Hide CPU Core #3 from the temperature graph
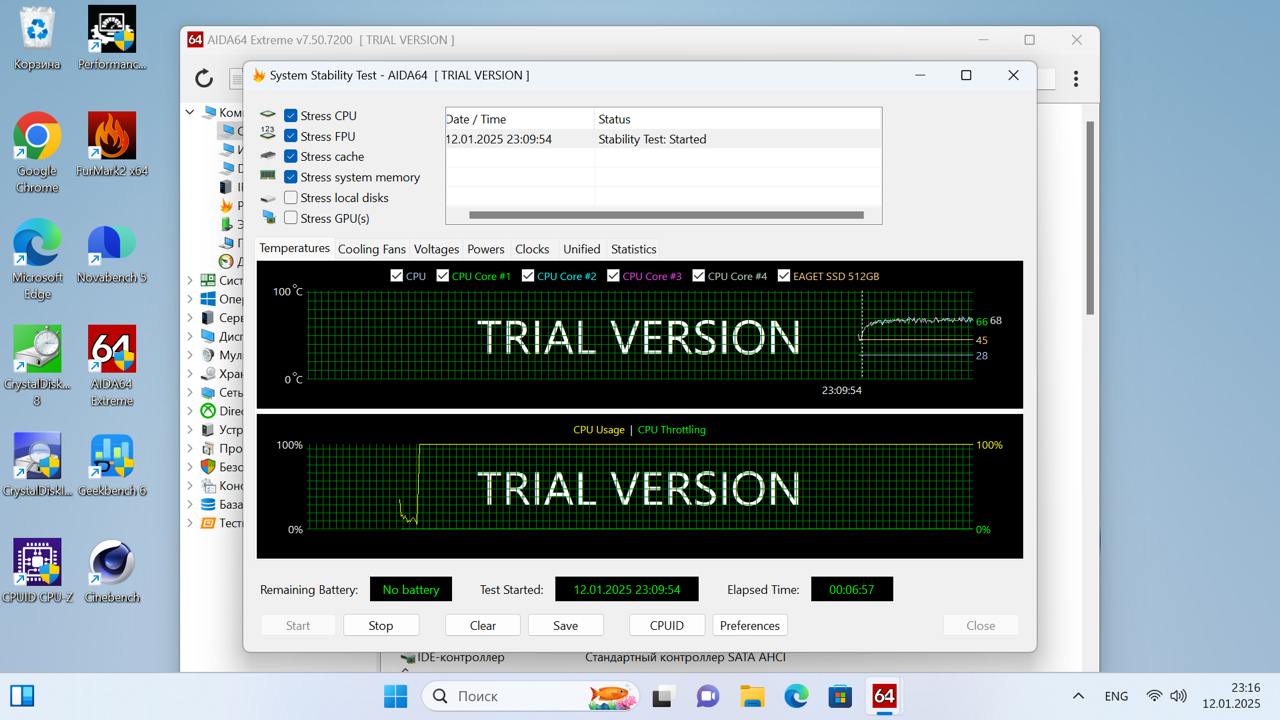Image resolution: width=1280 pixels, height=720 pixels. click(613, 276)
